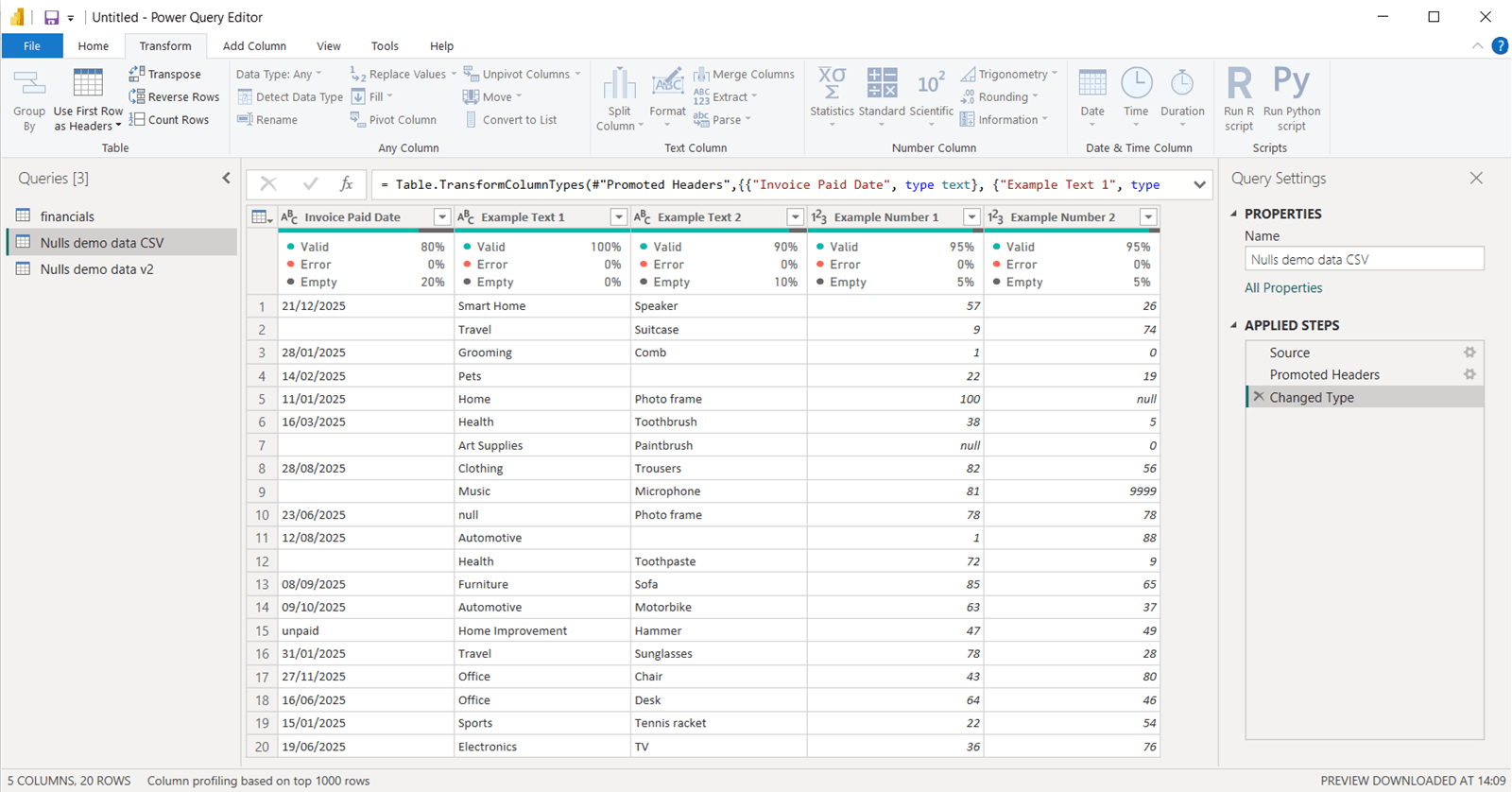The width and height of the screenshot is (1512, 792).
Task: Collapse the PROPERTIES section
Action: (1234, 214)
